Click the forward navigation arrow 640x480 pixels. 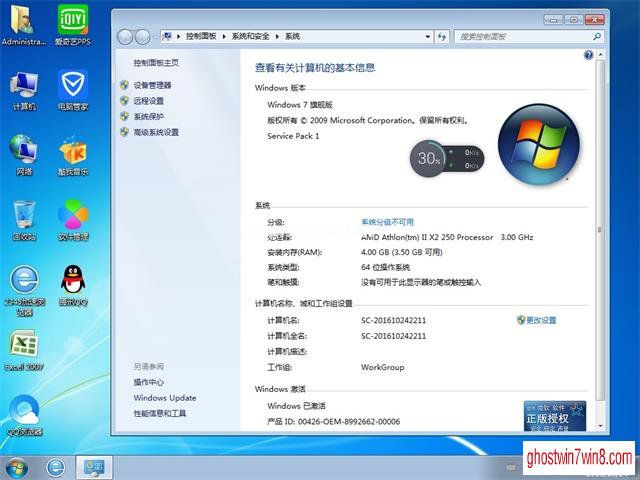(x=142, y=37)
